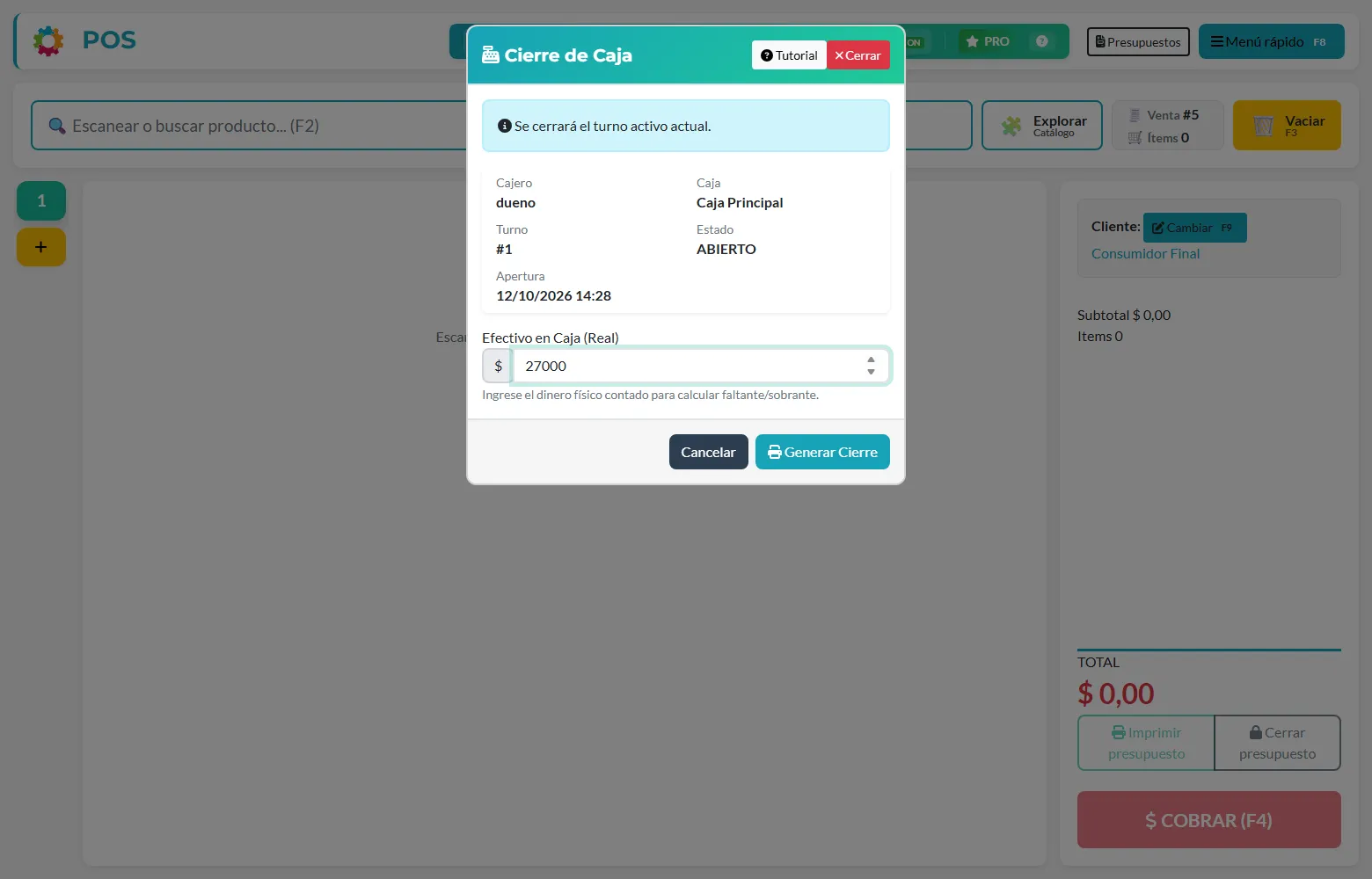1372x879 pixels.
Task: Focus the Efectivo en Caja input field
Action: pyautogui.click(x=701, y=366)
